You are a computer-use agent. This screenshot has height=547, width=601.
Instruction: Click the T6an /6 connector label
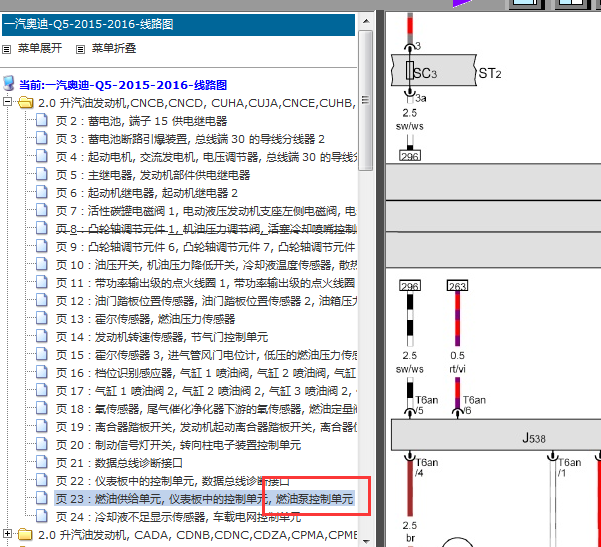tap(474, 405)
